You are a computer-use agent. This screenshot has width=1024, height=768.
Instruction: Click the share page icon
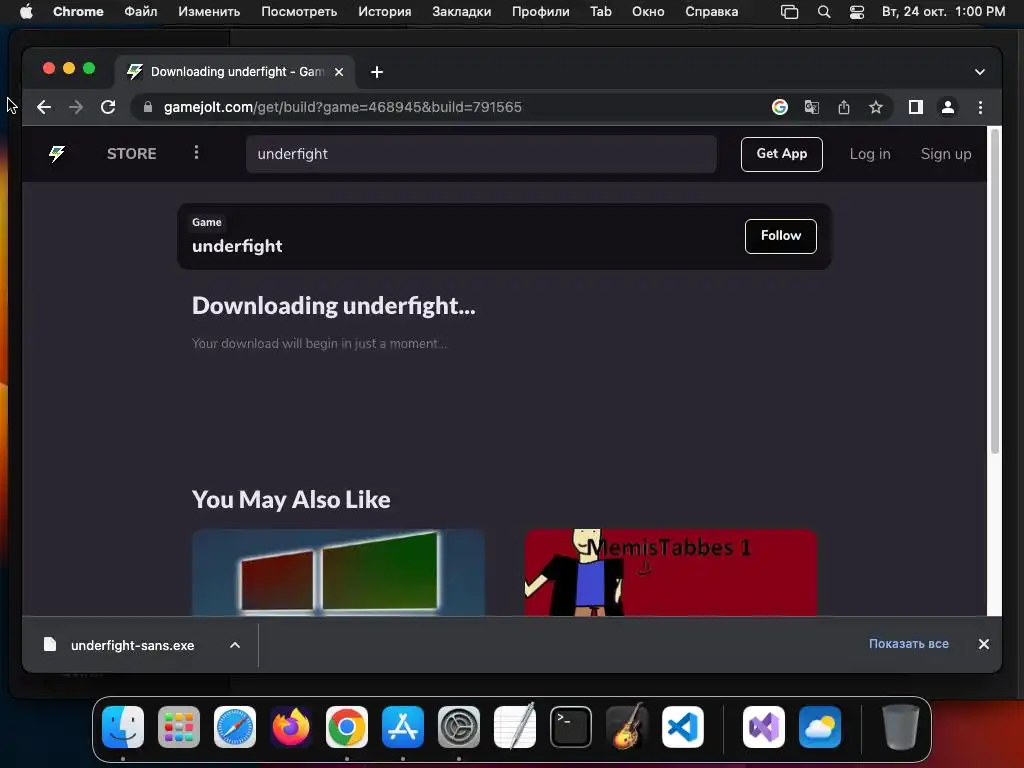(x=844, y=107)
